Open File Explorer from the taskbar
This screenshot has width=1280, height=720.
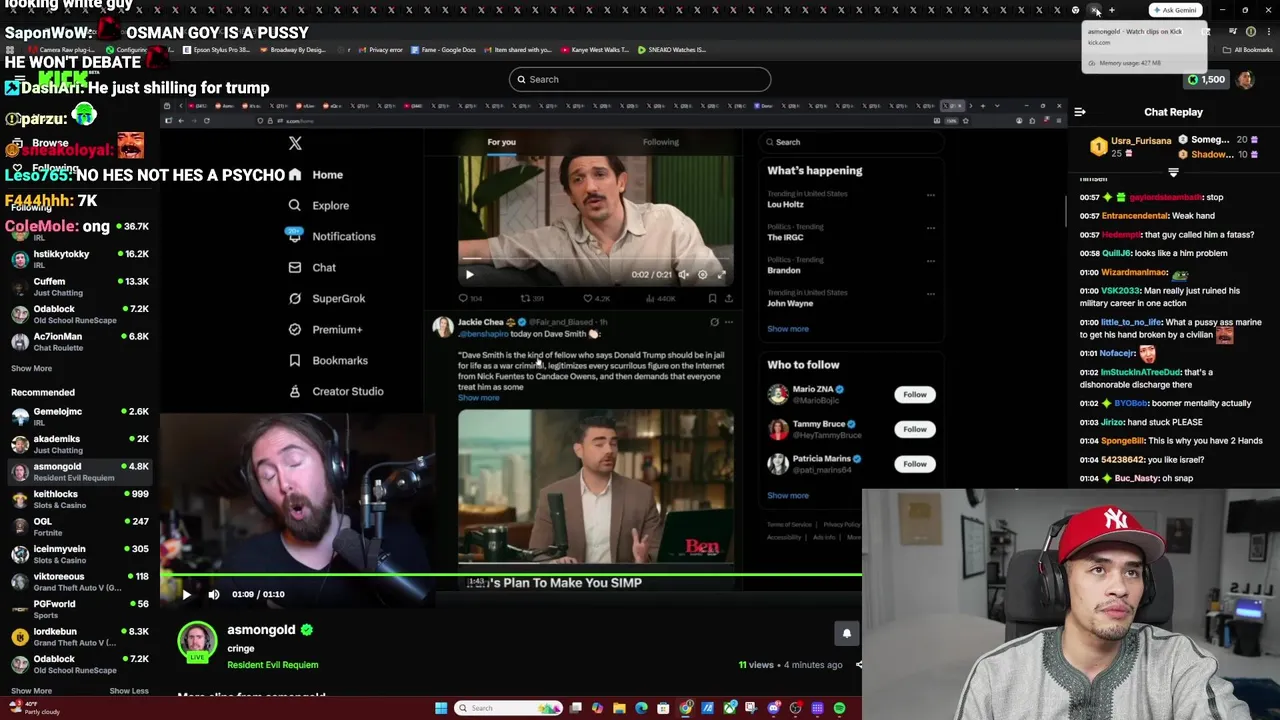click(619, 708)
